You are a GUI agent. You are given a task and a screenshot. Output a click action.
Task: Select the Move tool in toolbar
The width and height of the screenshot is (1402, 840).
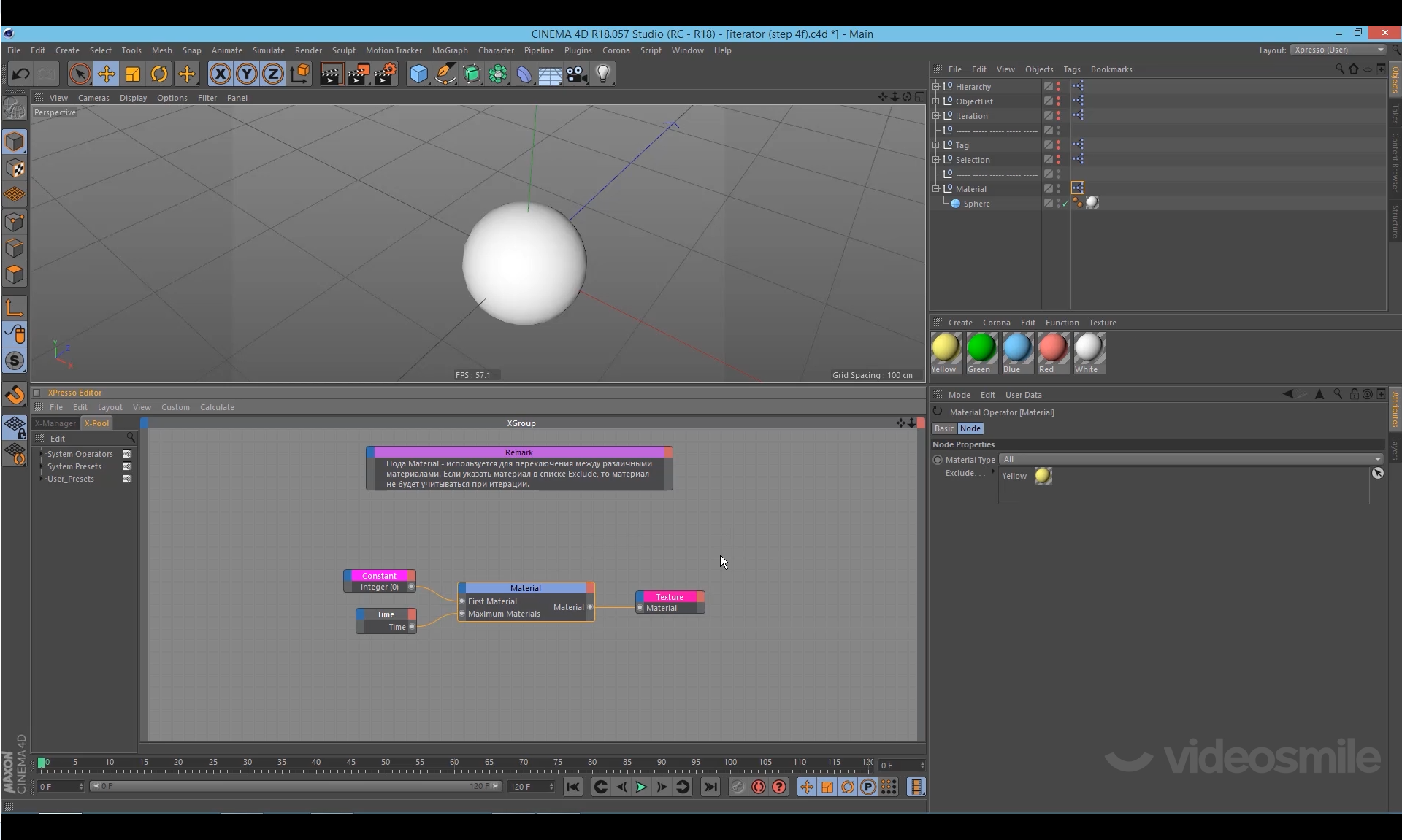coord(107,74)
